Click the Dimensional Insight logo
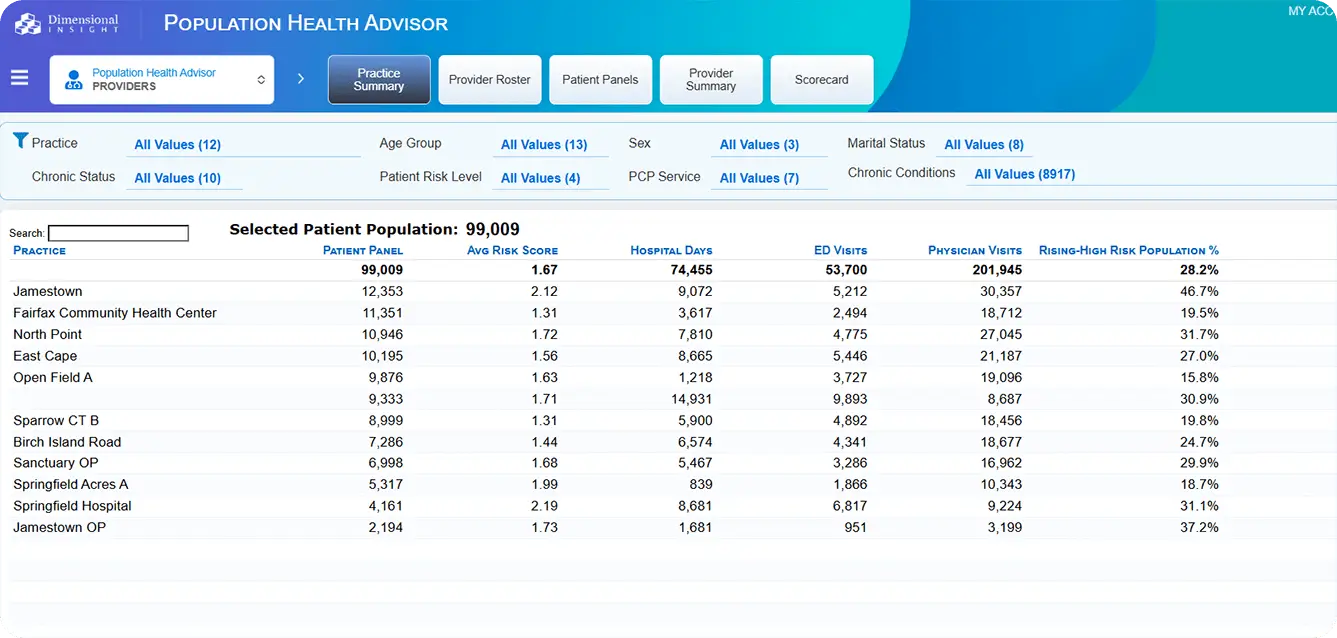Image resolution: width=1337 pixels, height=638 pixels. pyautogui.click(x=67, y=23)
